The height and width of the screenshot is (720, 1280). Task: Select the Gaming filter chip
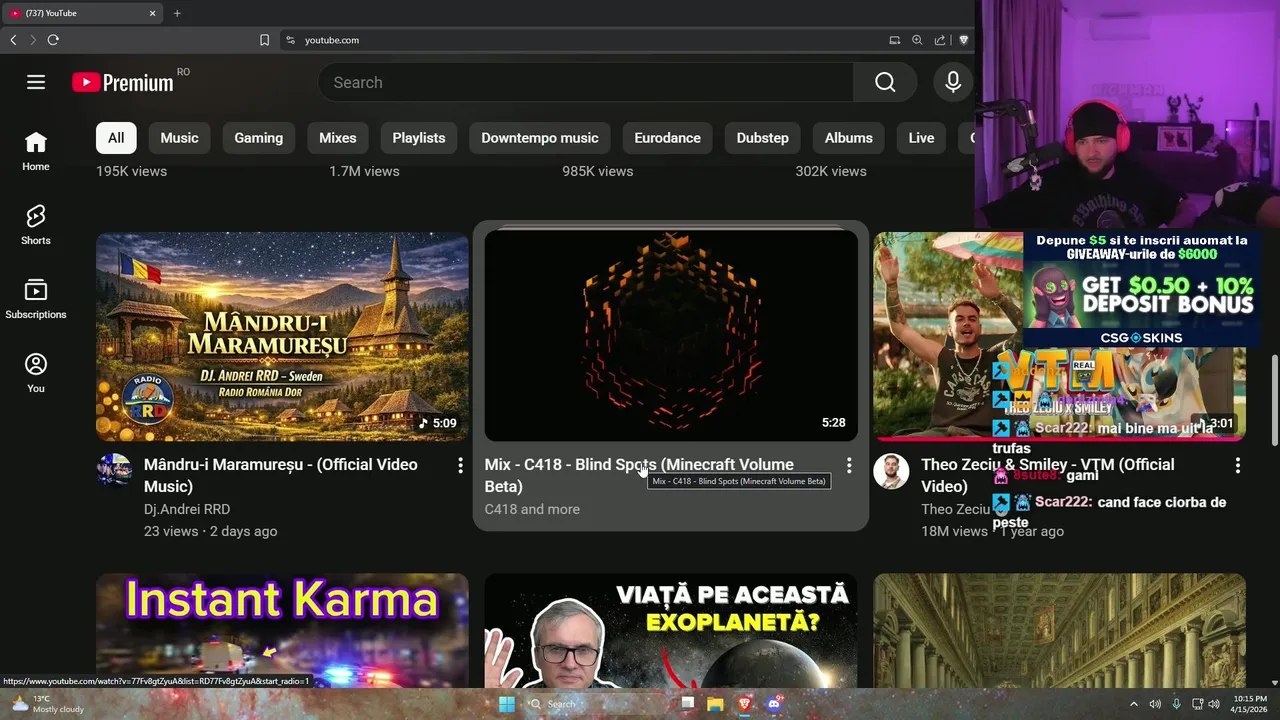click(259, 138)
